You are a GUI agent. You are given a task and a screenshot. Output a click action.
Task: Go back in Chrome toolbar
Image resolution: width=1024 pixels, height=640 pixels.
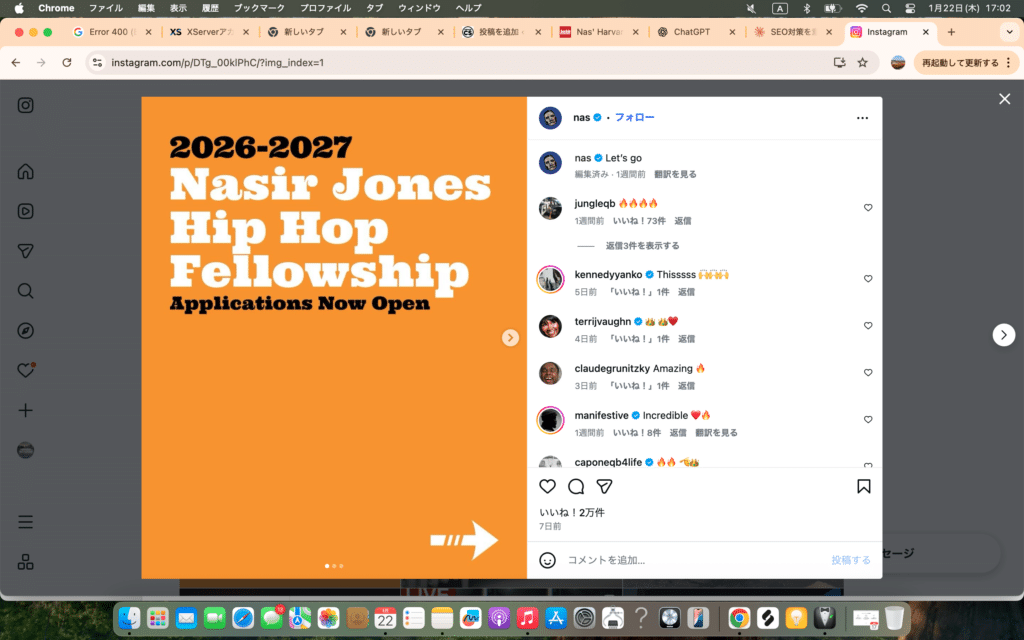click(x=16, y=63)
